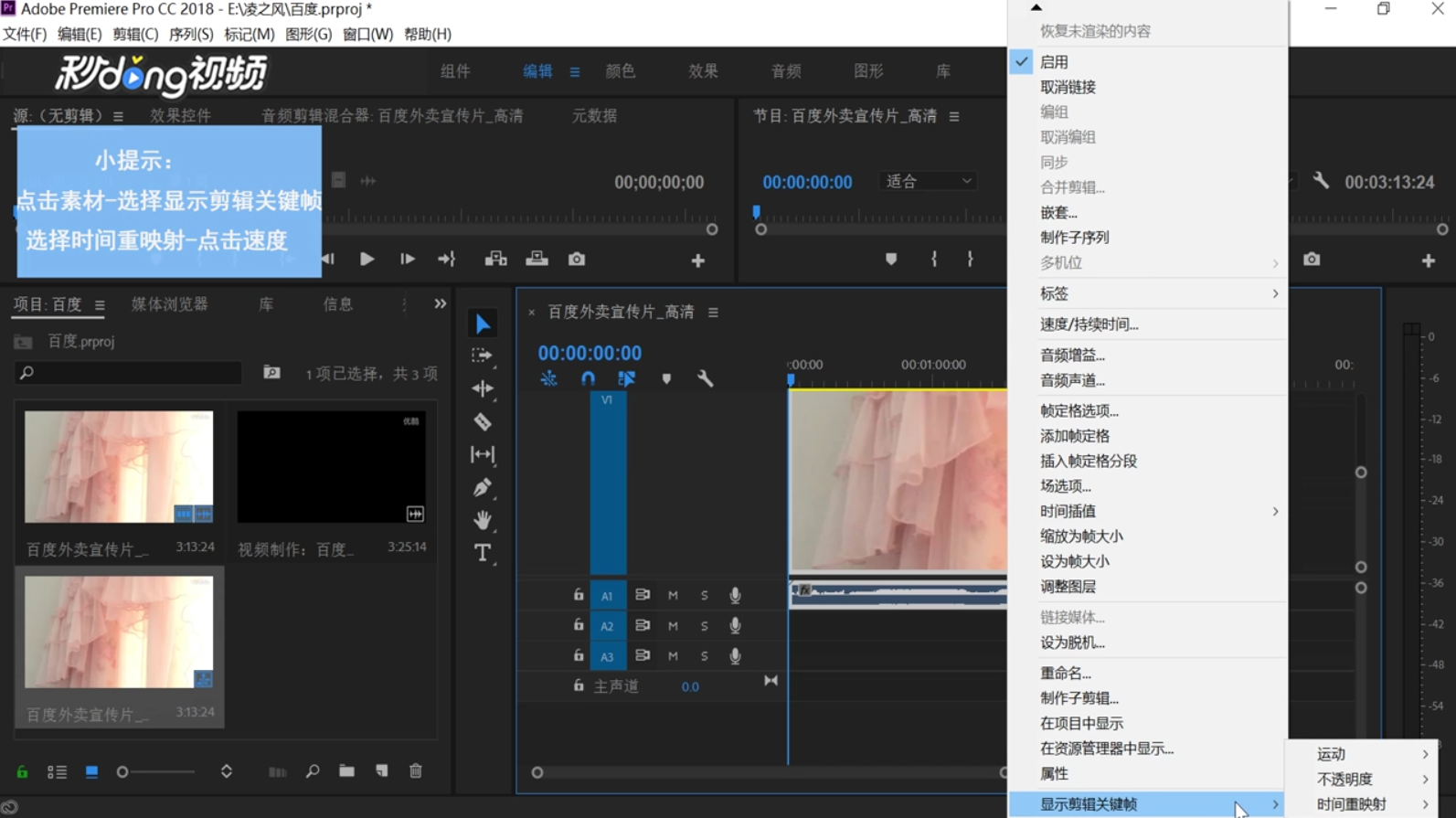Viewport: 1456px width, 818px height.
Task: Toggle Linked Selection in timeline
Action: [x=626, y=378]
